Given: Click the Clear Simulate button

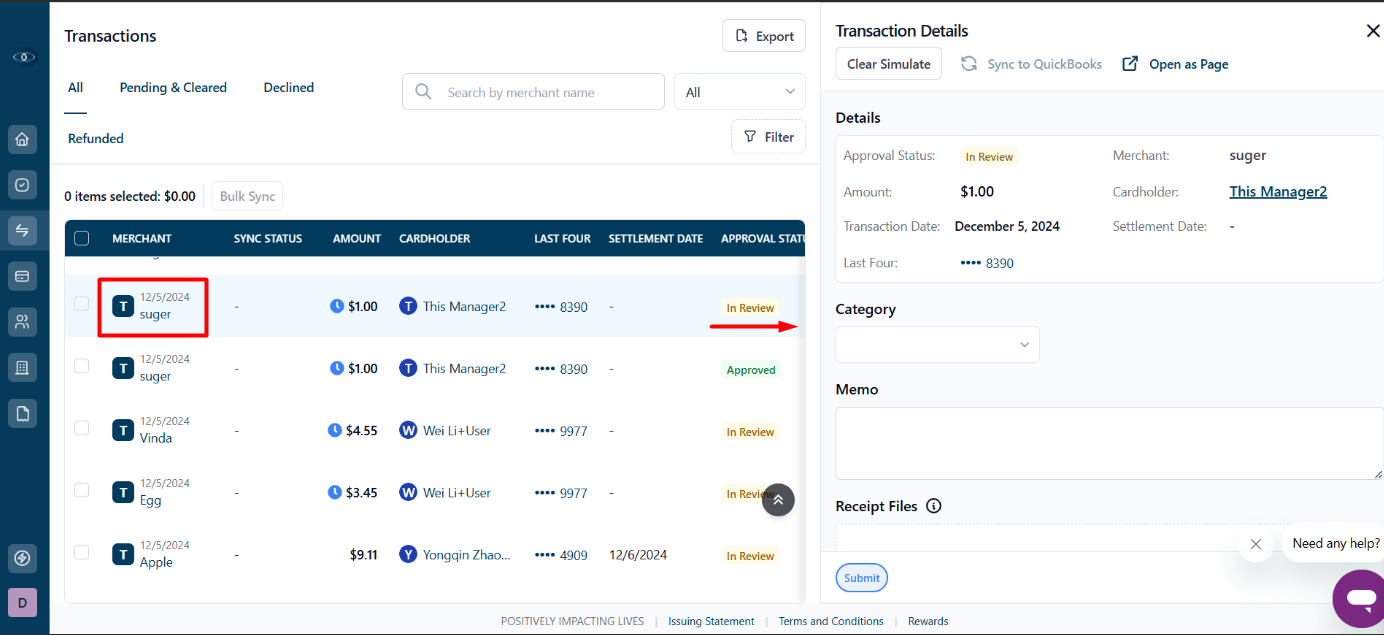Looking at the screenshot, I should 888,64.
